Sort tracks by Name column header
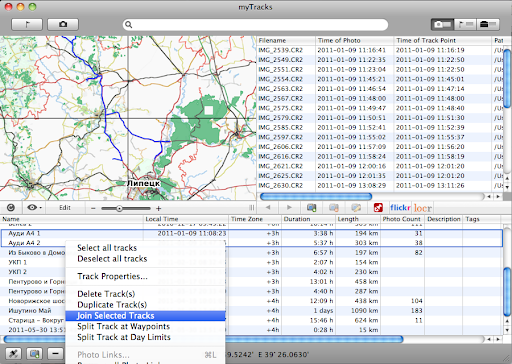Viewport: 512px width, 364px height. pos(71,219)
